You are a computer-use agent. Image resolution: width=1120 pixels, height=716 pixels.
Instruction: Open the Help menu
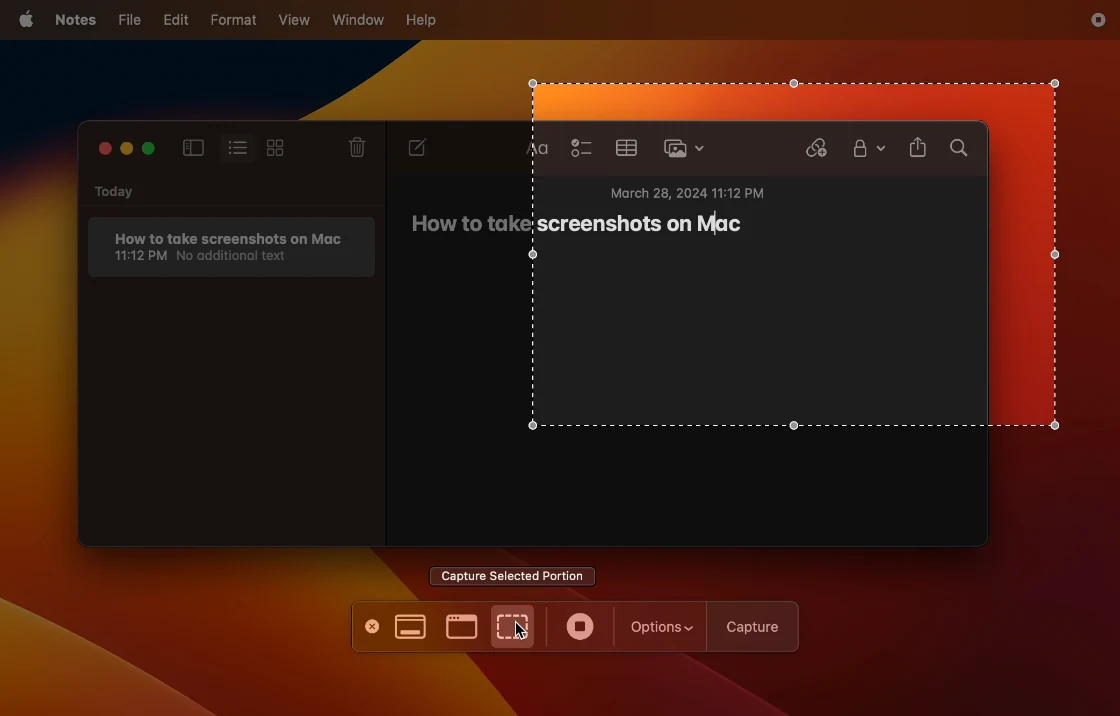(421, 20)
